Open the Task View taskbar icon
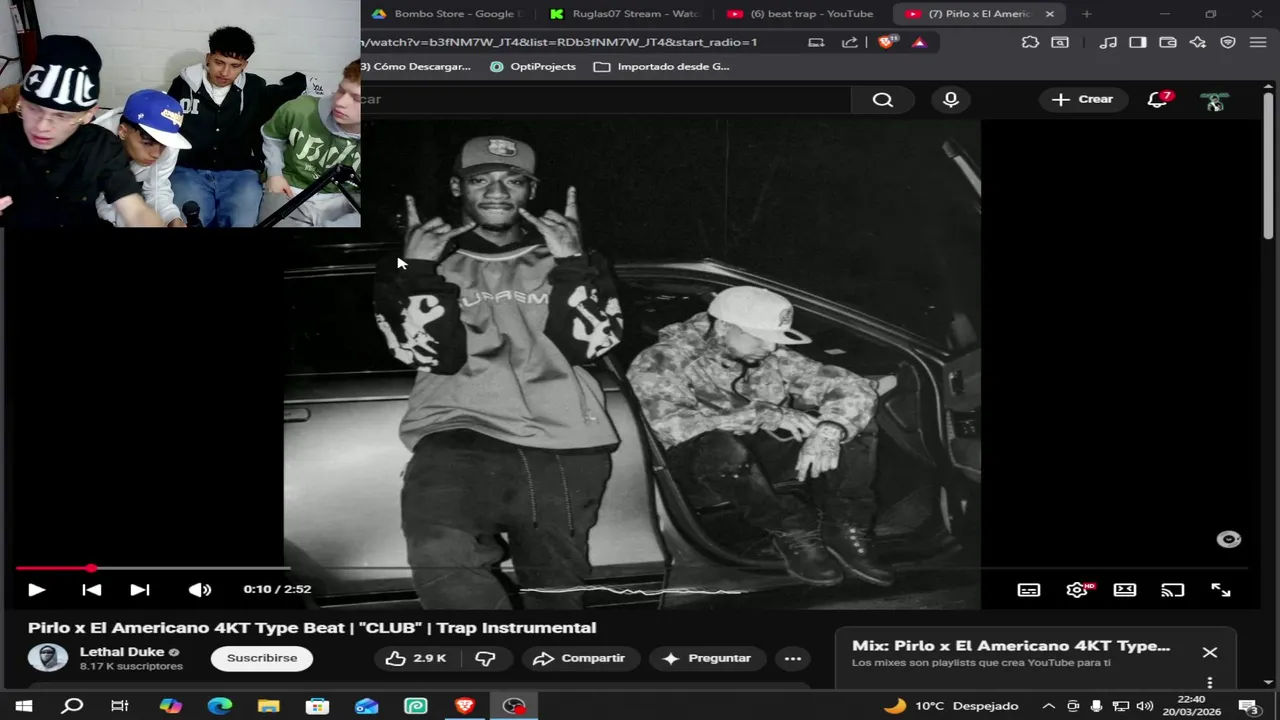Image resolution: width=1280 pixels, height=720 pixels. coord(120,706)
